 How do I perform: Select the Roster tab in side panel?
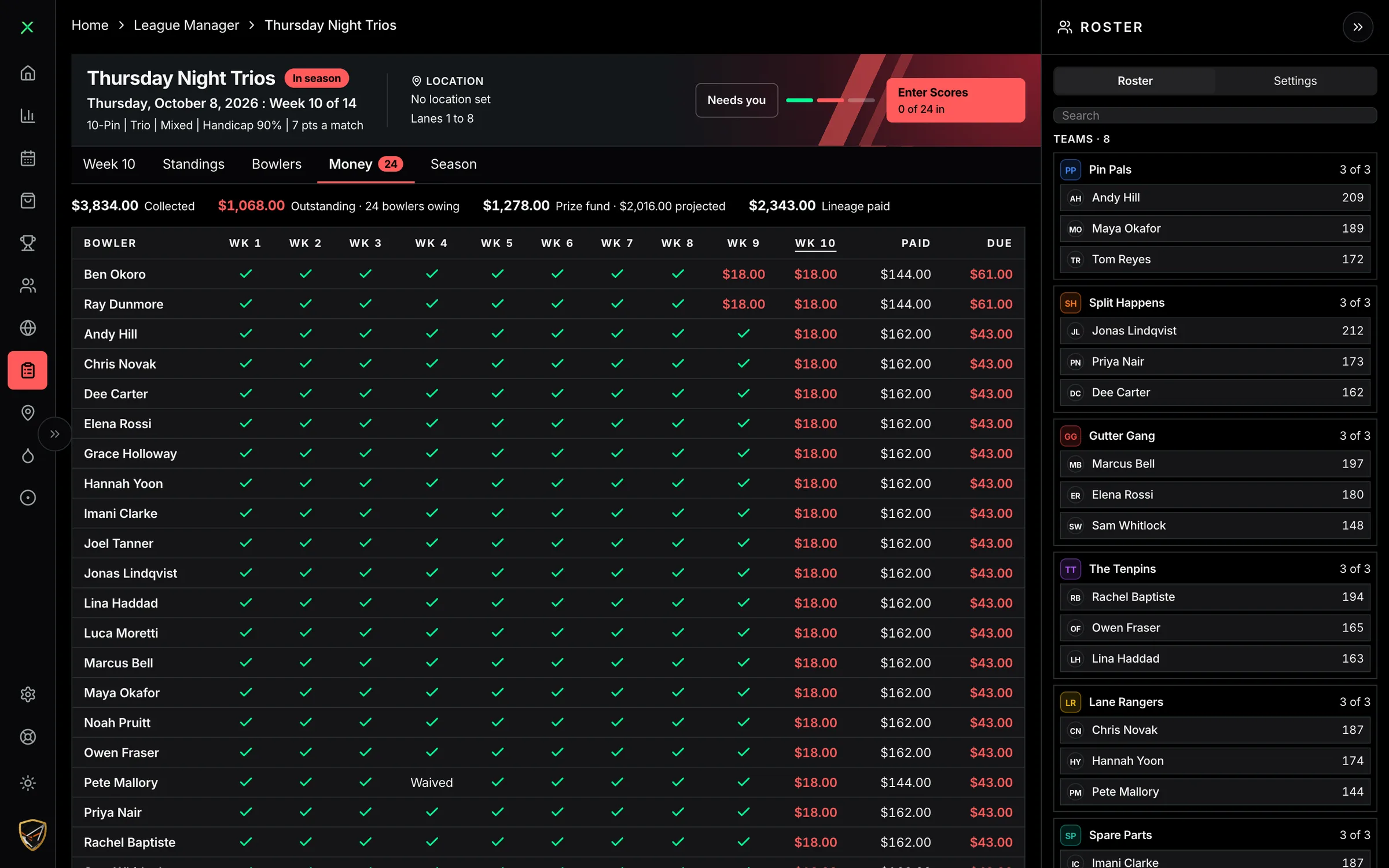[1135, 81]
